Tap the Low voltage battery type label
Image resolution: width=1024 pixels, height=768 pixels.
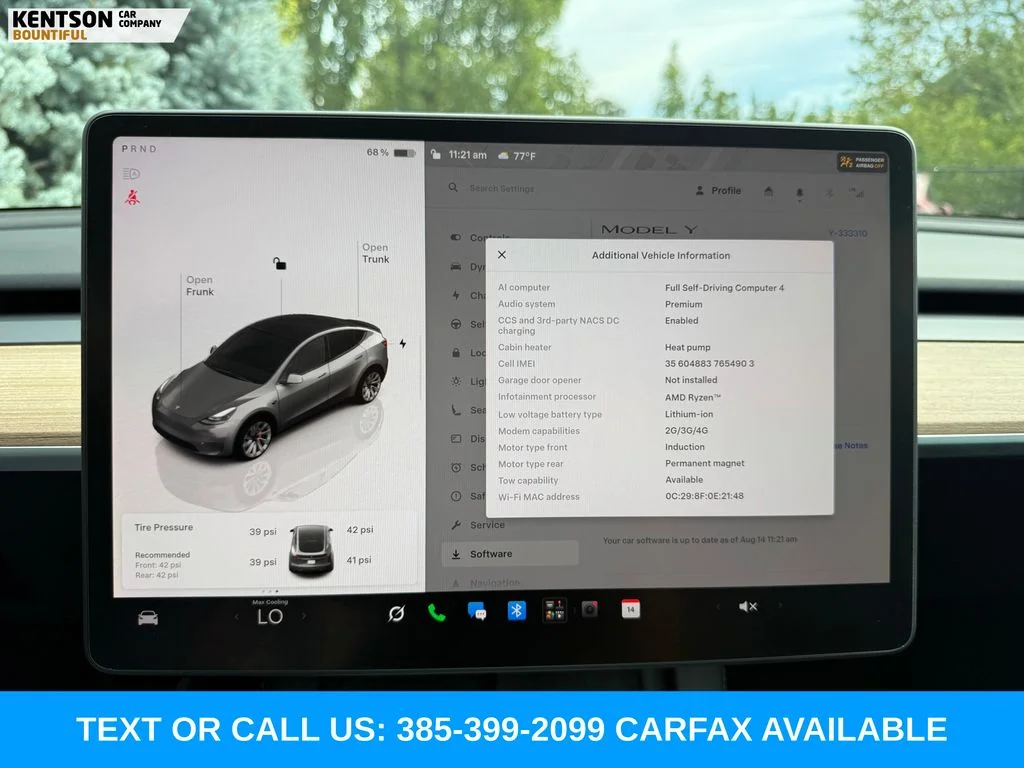click(x=550, y=414)
